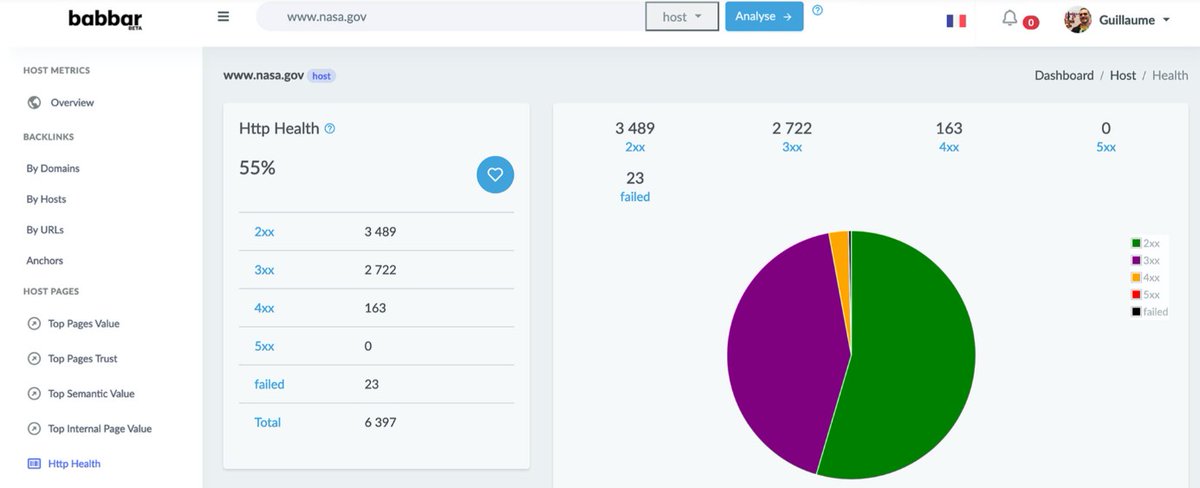Toggle the hamburger menu icon
Viewport: 1200px width, 488px height.
tap(223, 16)
